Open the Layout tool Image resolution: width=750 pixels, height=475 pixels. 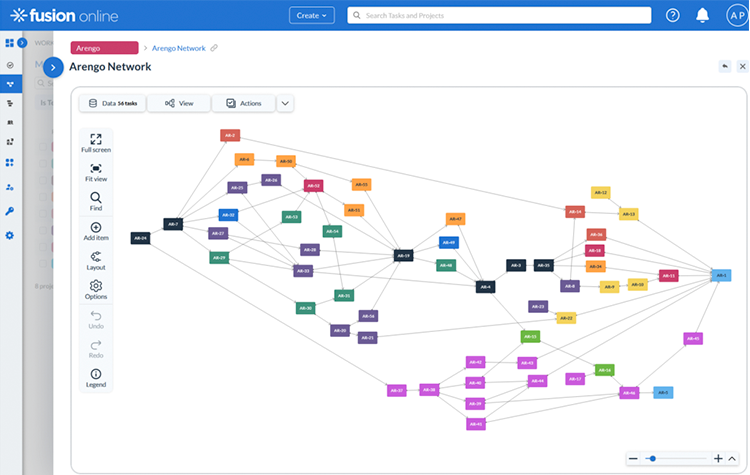[x=96, y=261]
